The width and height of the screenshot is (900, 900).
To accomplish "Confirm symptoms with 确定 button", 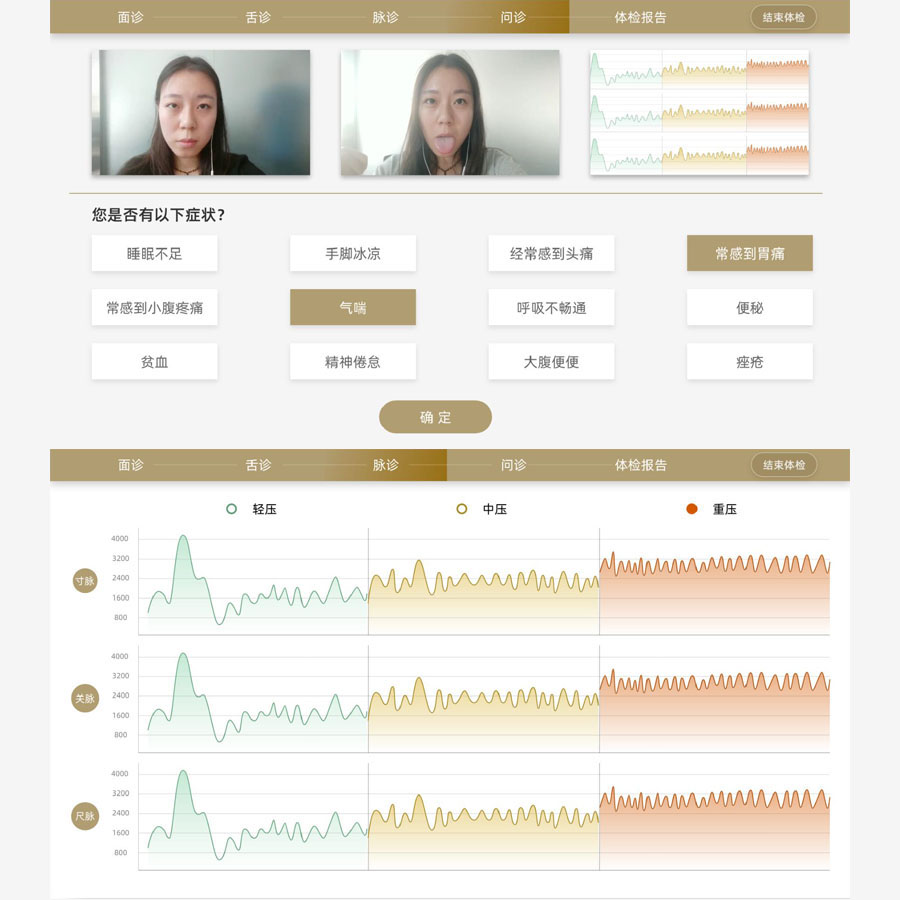I will tap(435, 417).
